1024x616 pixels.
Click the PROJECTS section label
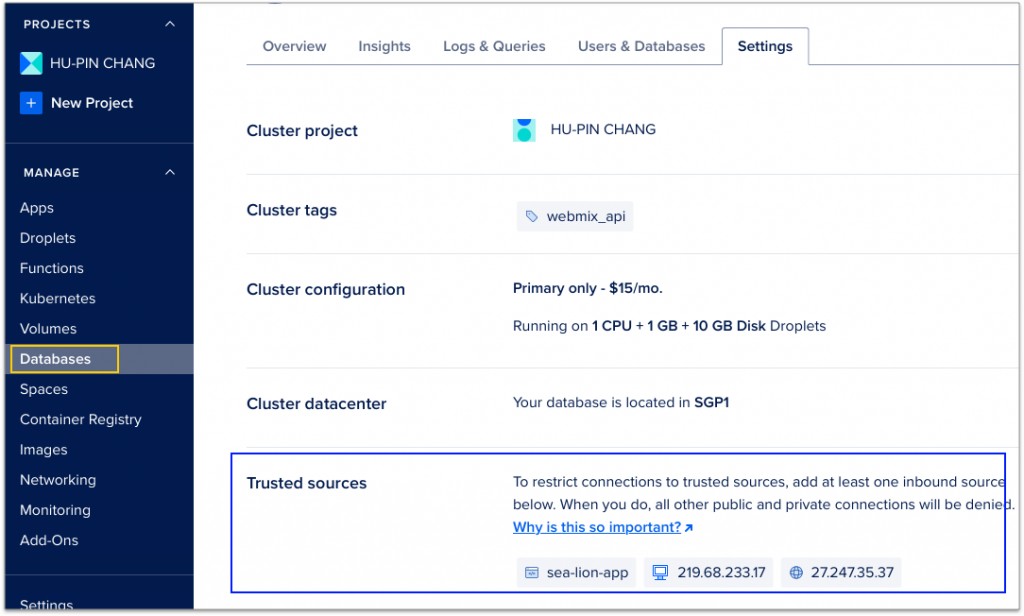[x=57, y=24]
